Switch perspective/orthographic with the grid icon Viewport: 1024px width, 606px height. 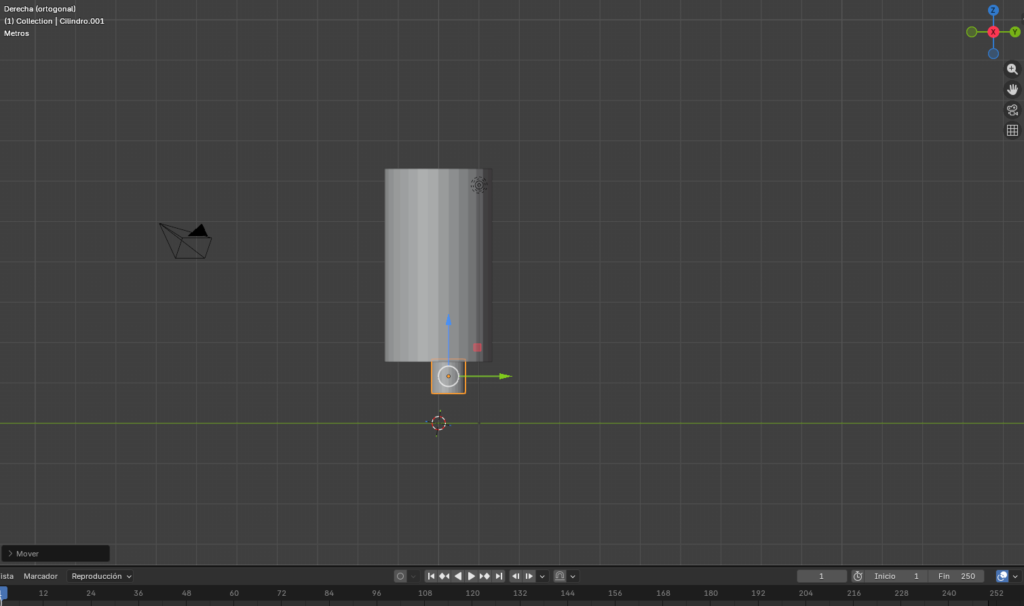[x=1012, y=130]
